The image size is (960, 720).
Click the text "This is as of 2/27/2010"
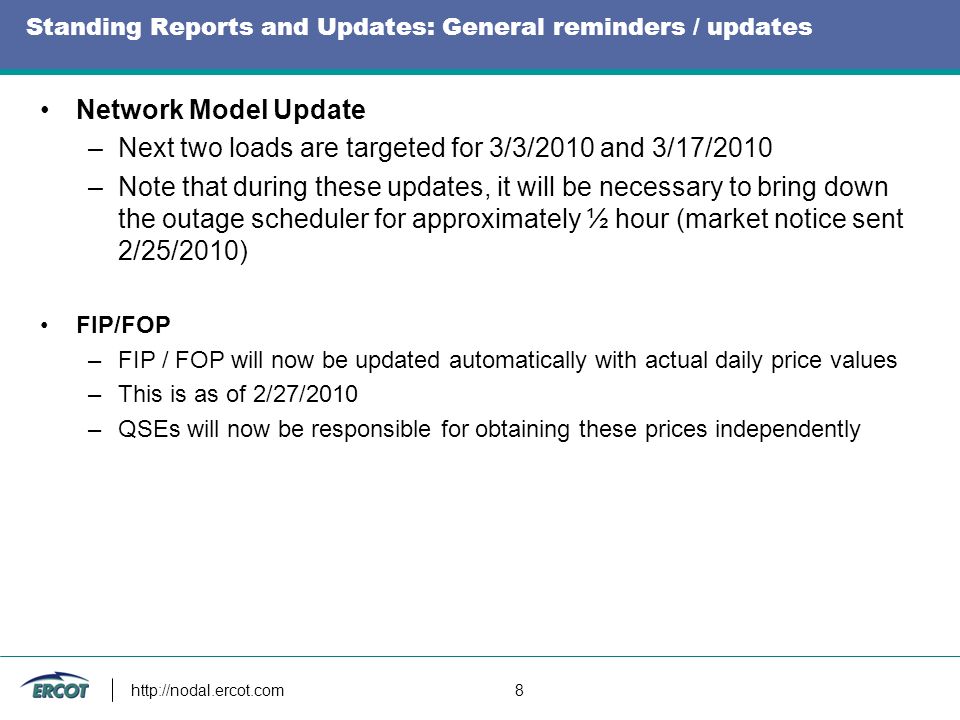(238, 394)
